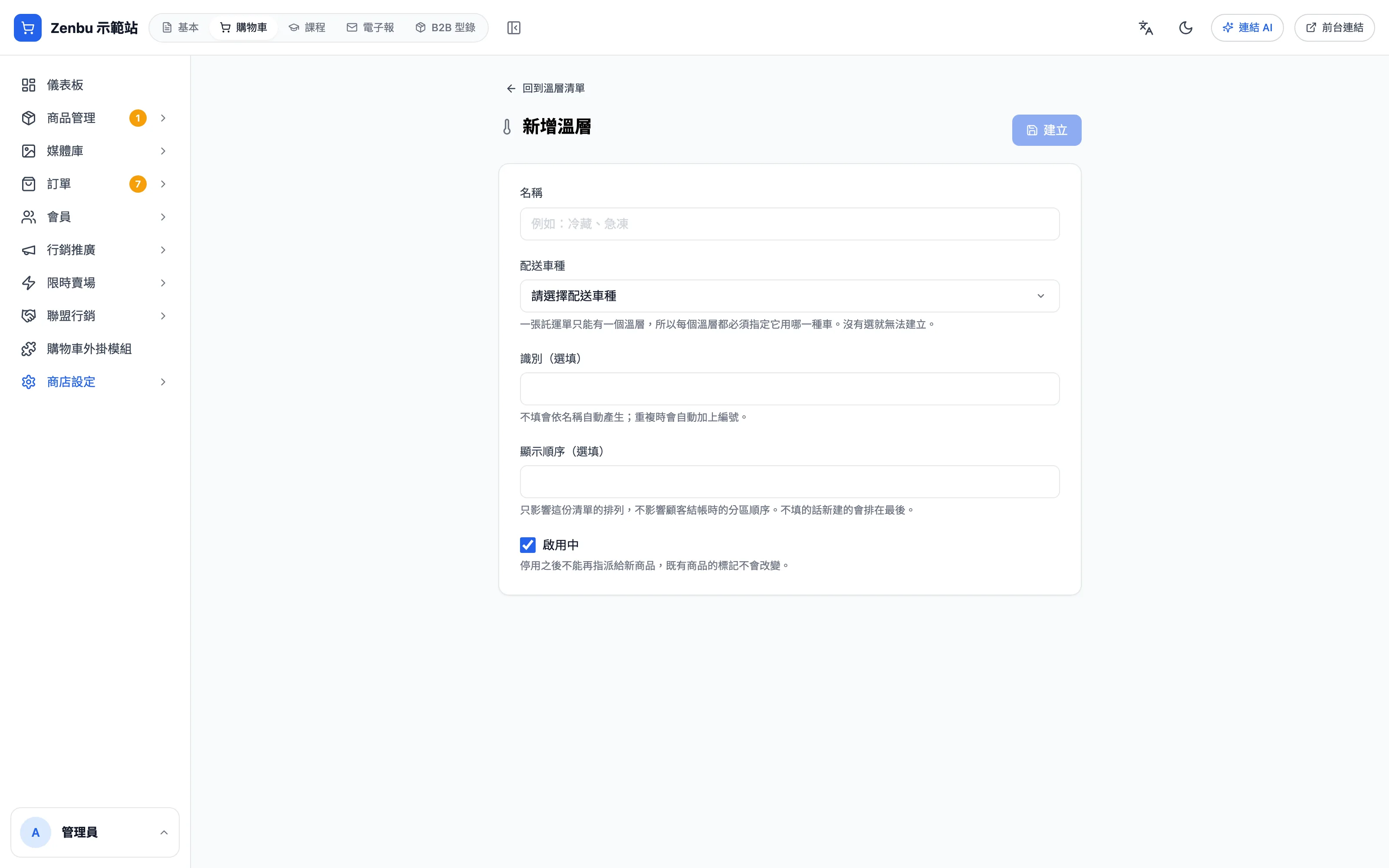Switch to dark mode with moon icon

[1186, 27]
